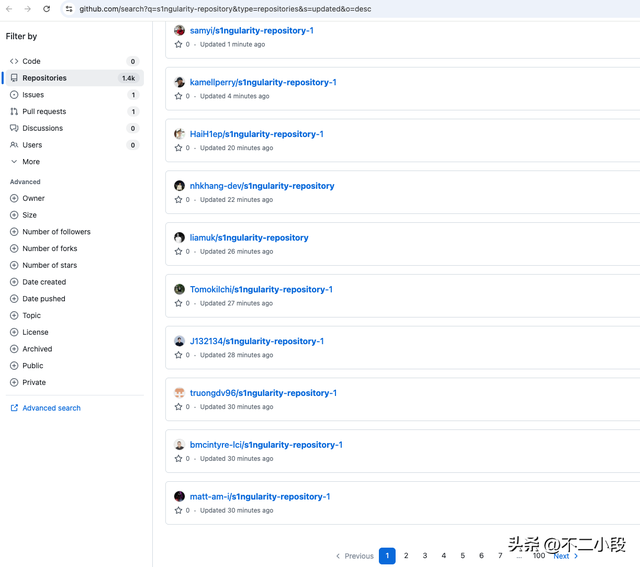This screenshot has width=640, height=567.
Task: Add the Private filter
Action: coord(28,382)
